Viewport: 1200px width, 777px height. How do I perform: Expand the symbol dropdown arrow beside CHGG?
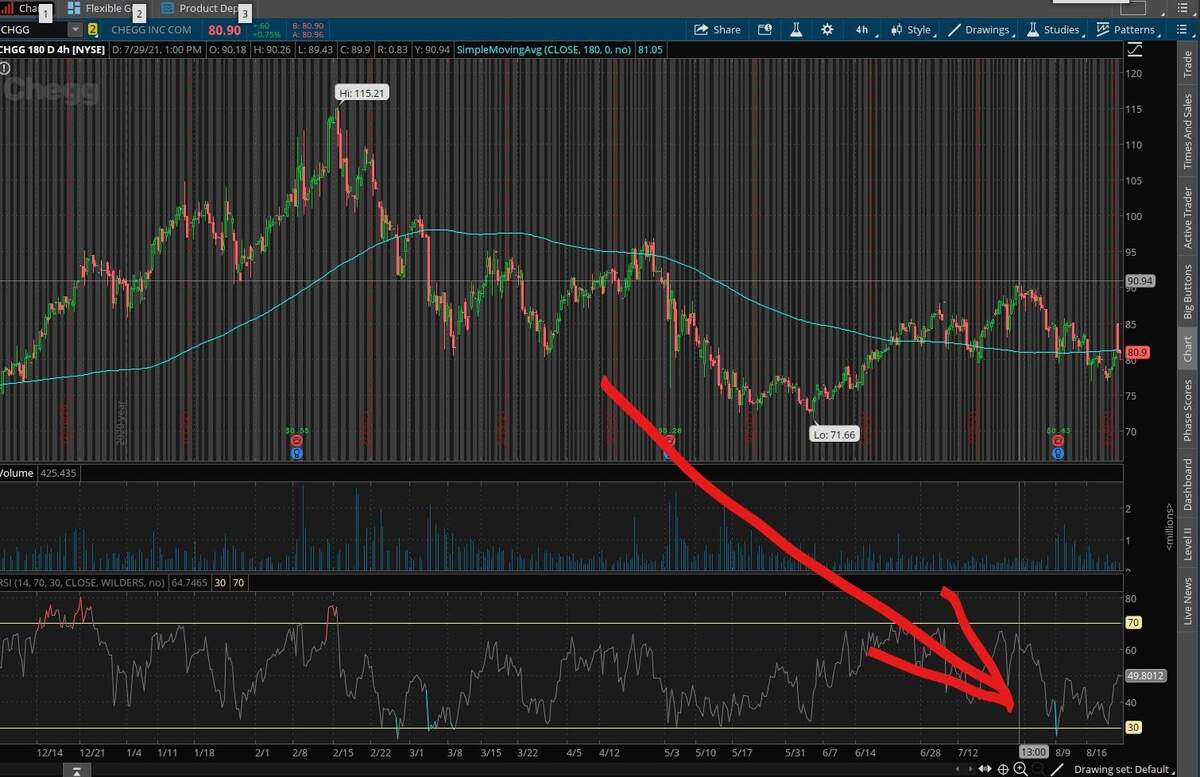point(76,30)
